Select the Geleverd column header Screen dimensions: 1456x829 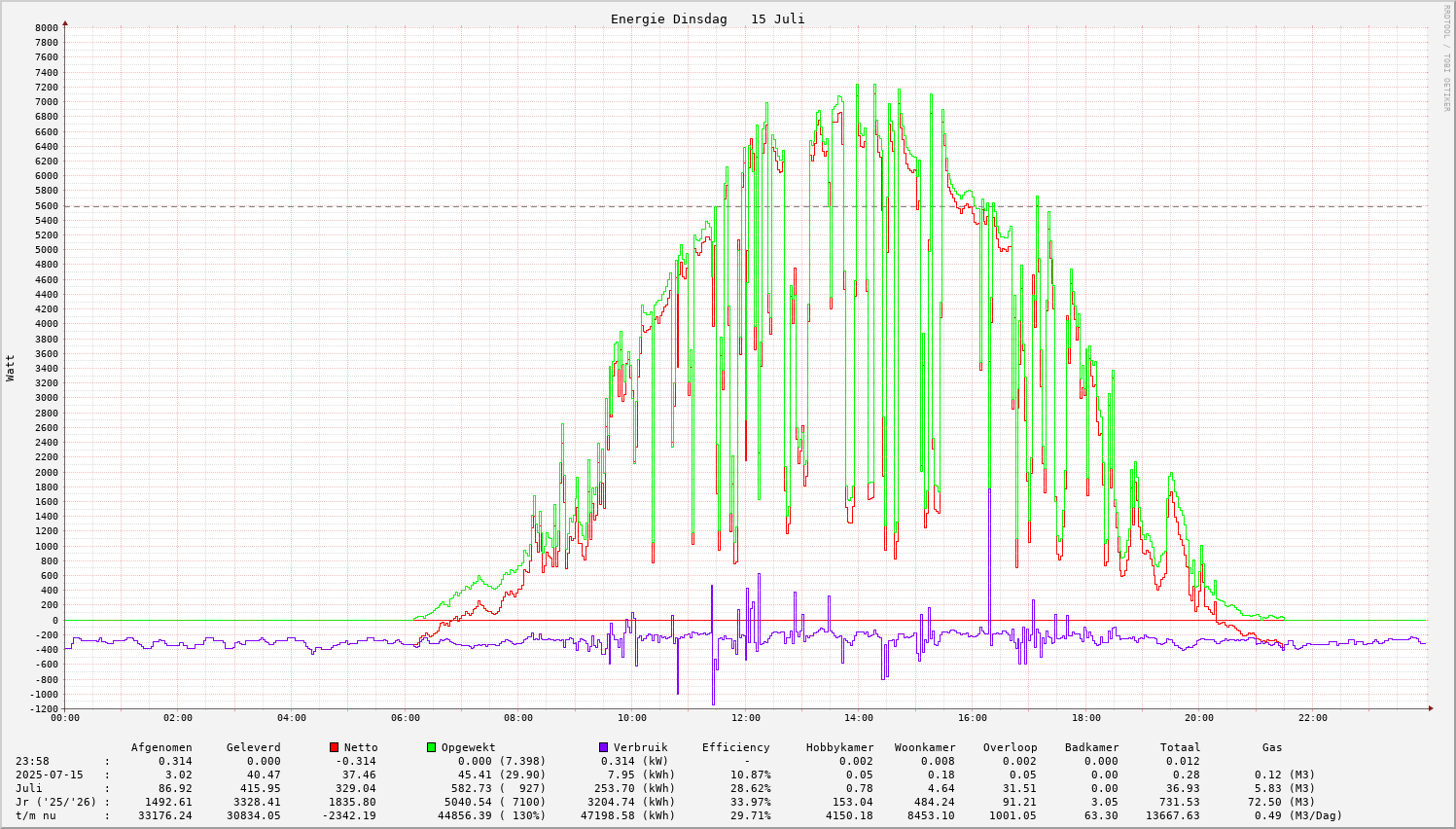click(x=253, y=747)
